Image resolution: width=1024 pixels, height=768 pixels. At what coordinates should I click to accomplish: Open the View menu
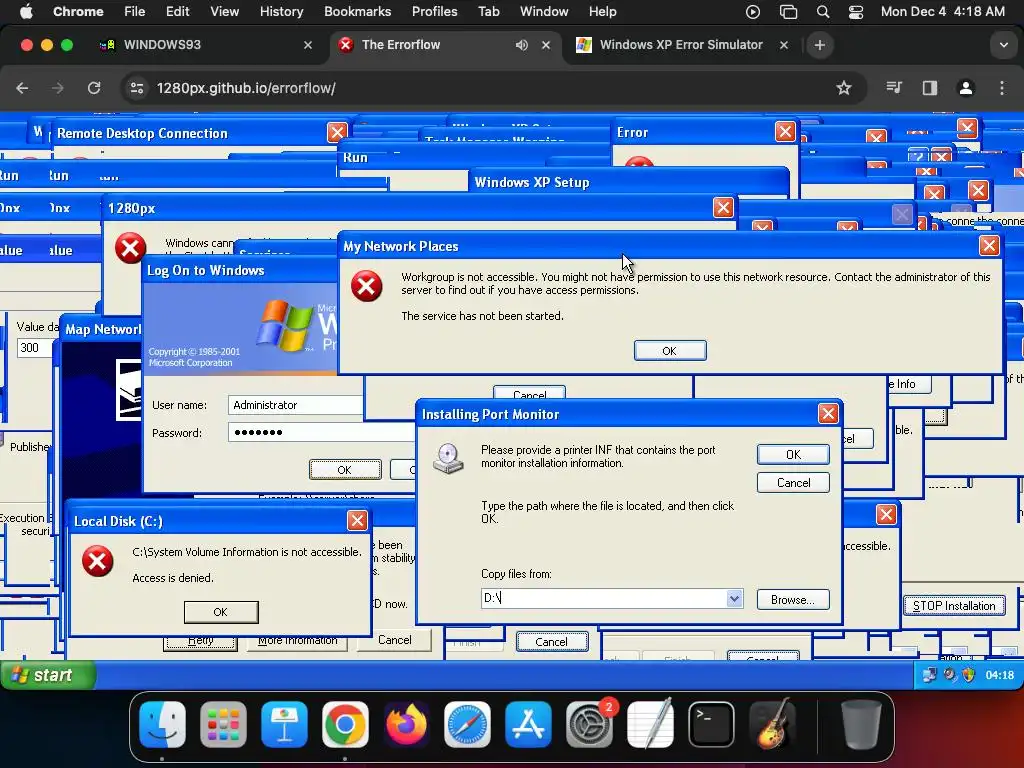(x=224, y=12)
